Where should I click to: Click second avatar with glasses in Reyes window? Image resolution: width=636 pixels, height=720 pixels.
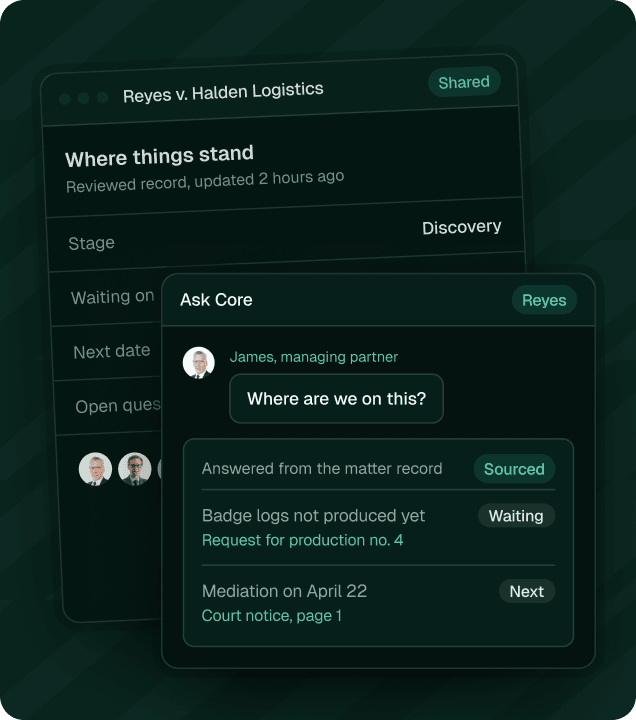tap(135, 469)
